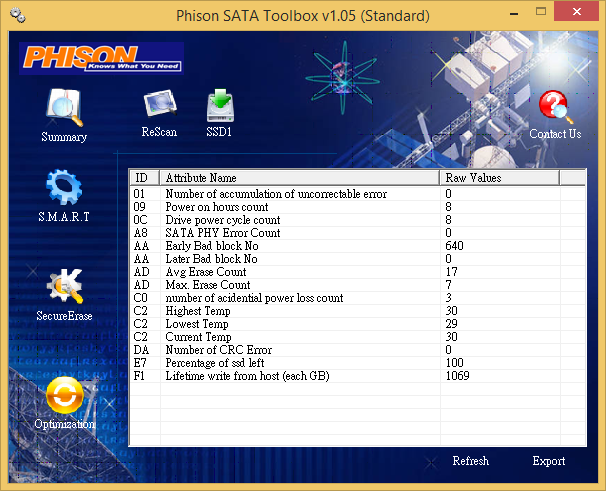Select the Percentage of ssd left row
606x491 pixels.
pos(357,363)
